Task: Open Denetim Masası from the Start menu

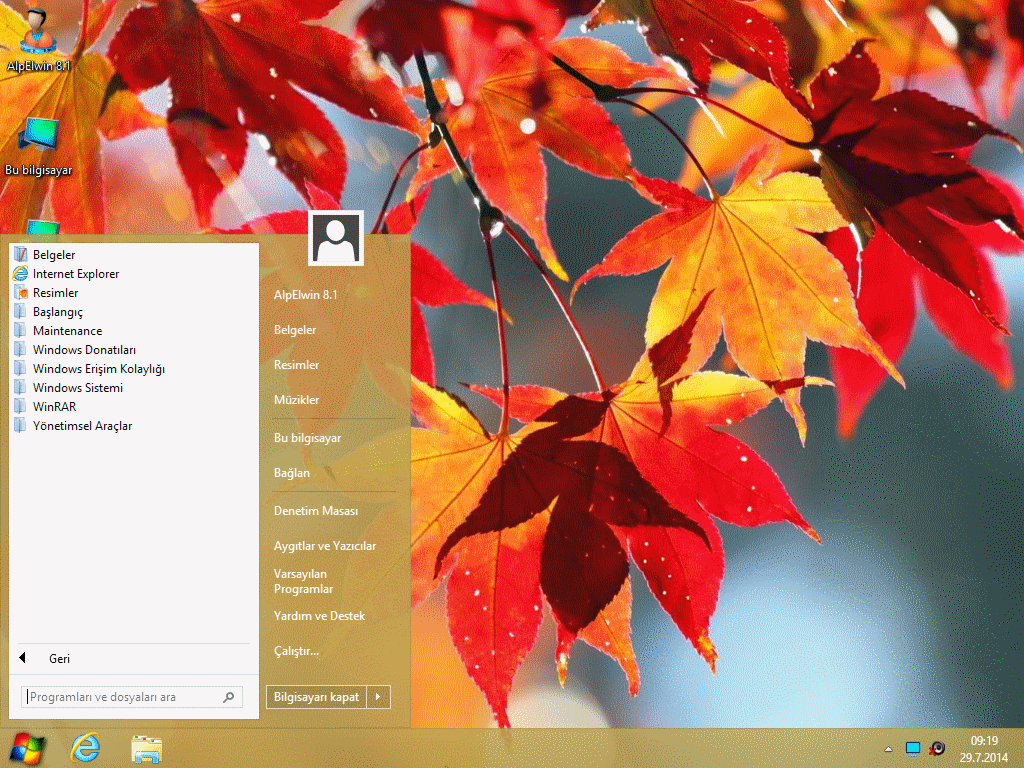Action: pyautogui.click(x=316, y=511)
